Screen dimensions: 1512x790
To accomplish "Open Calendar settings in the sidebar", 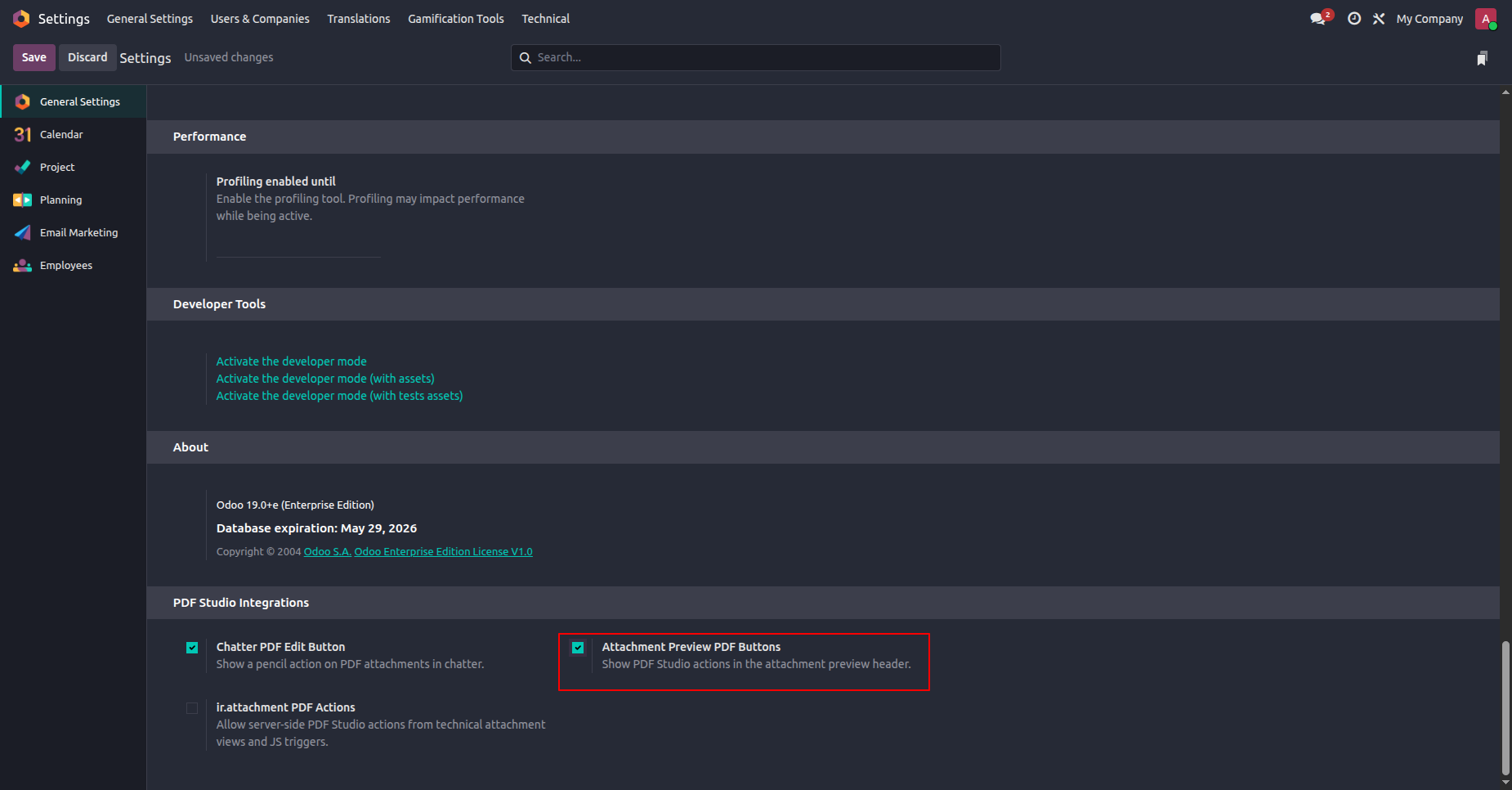I will [74, 134].
